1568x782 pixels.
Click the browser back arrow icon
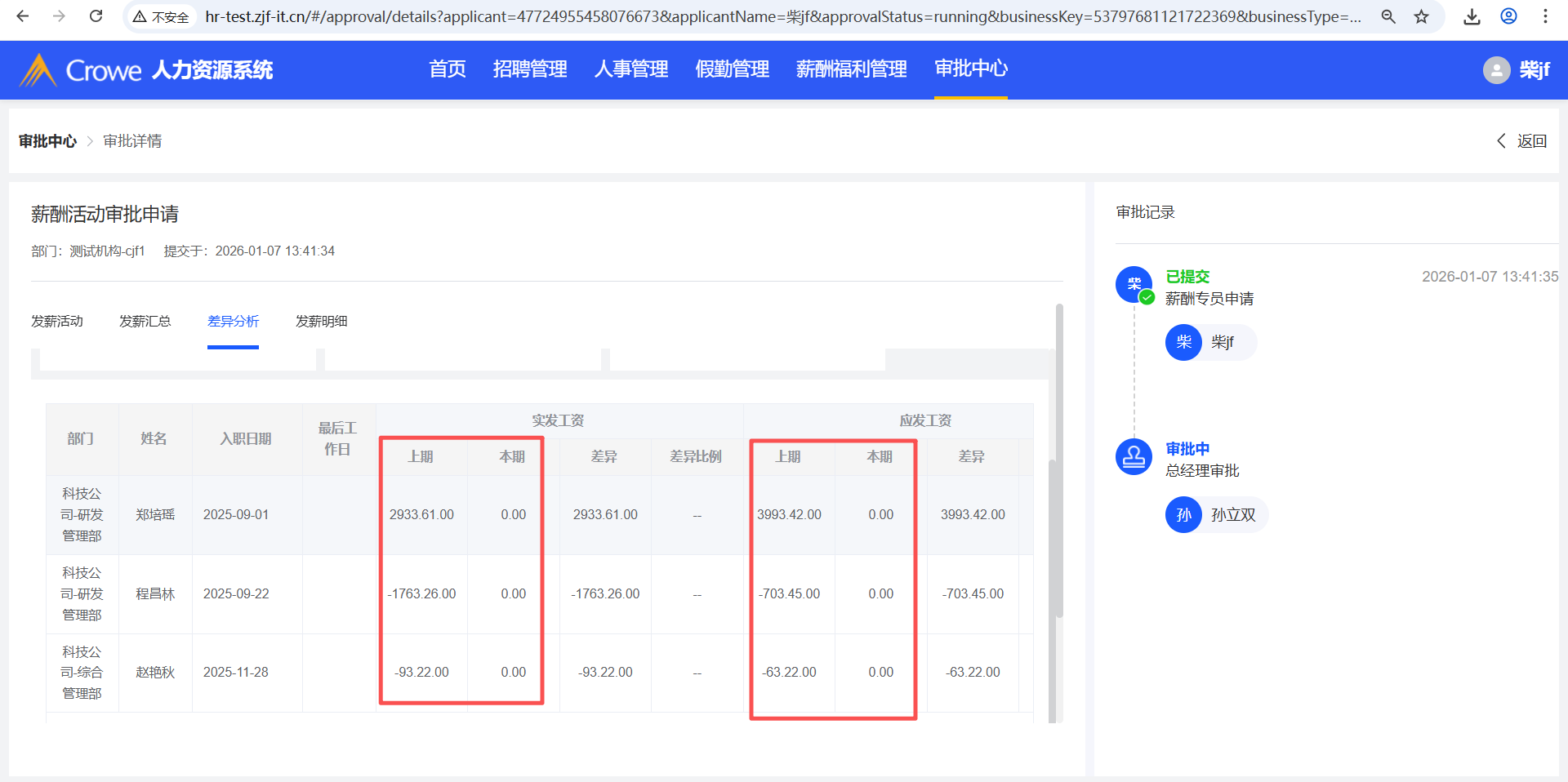point(23,16)
